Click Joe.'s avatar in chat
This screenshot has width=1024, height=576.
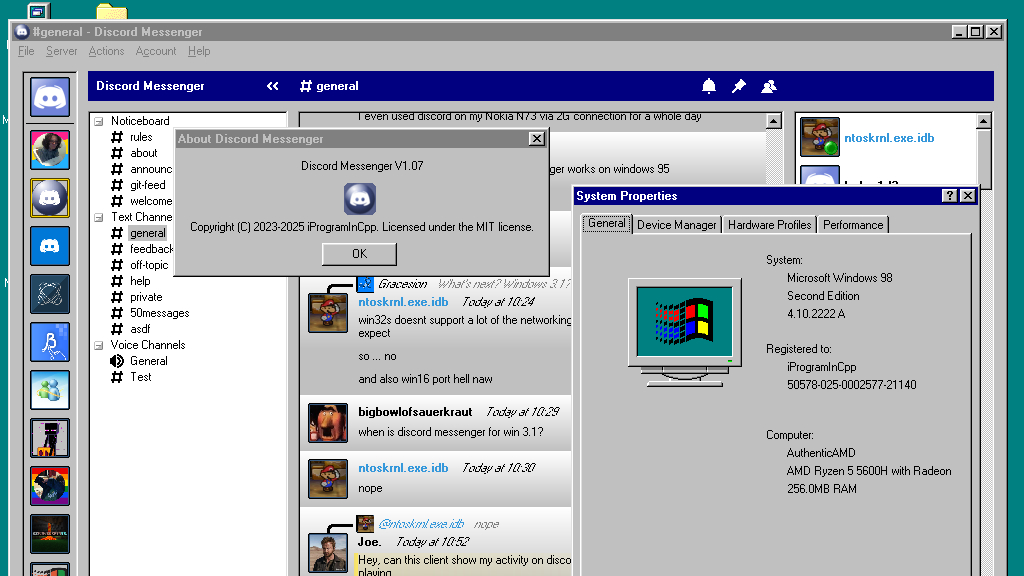(328, 552)
